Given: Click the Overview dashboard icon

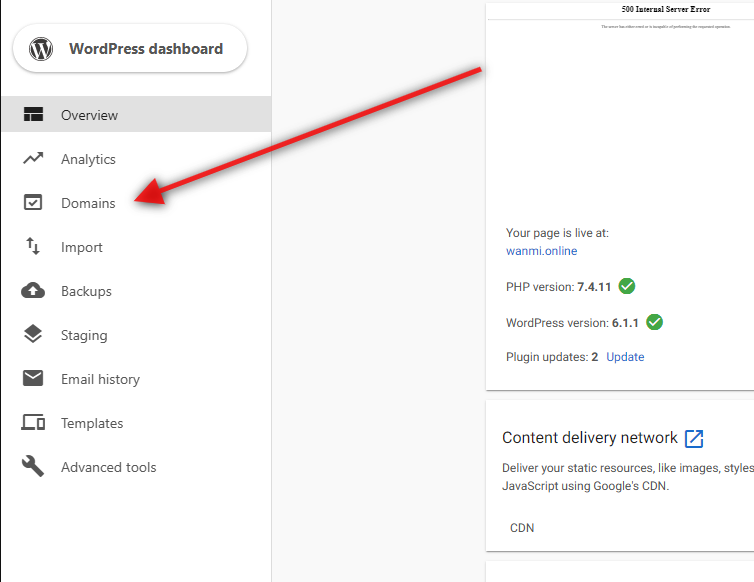Looking at the screenshot, I should [x=33, y=115].
